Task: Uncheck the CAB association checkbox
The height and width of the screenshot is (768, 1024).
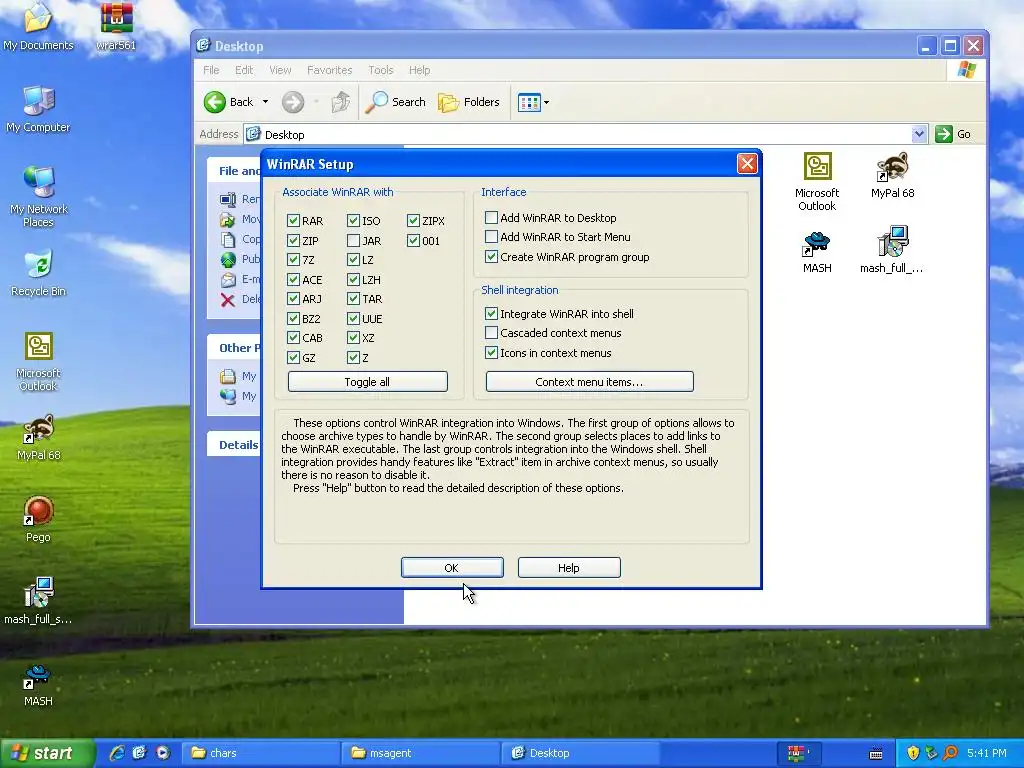Action: pyautogui.click(x=293, y=338)
